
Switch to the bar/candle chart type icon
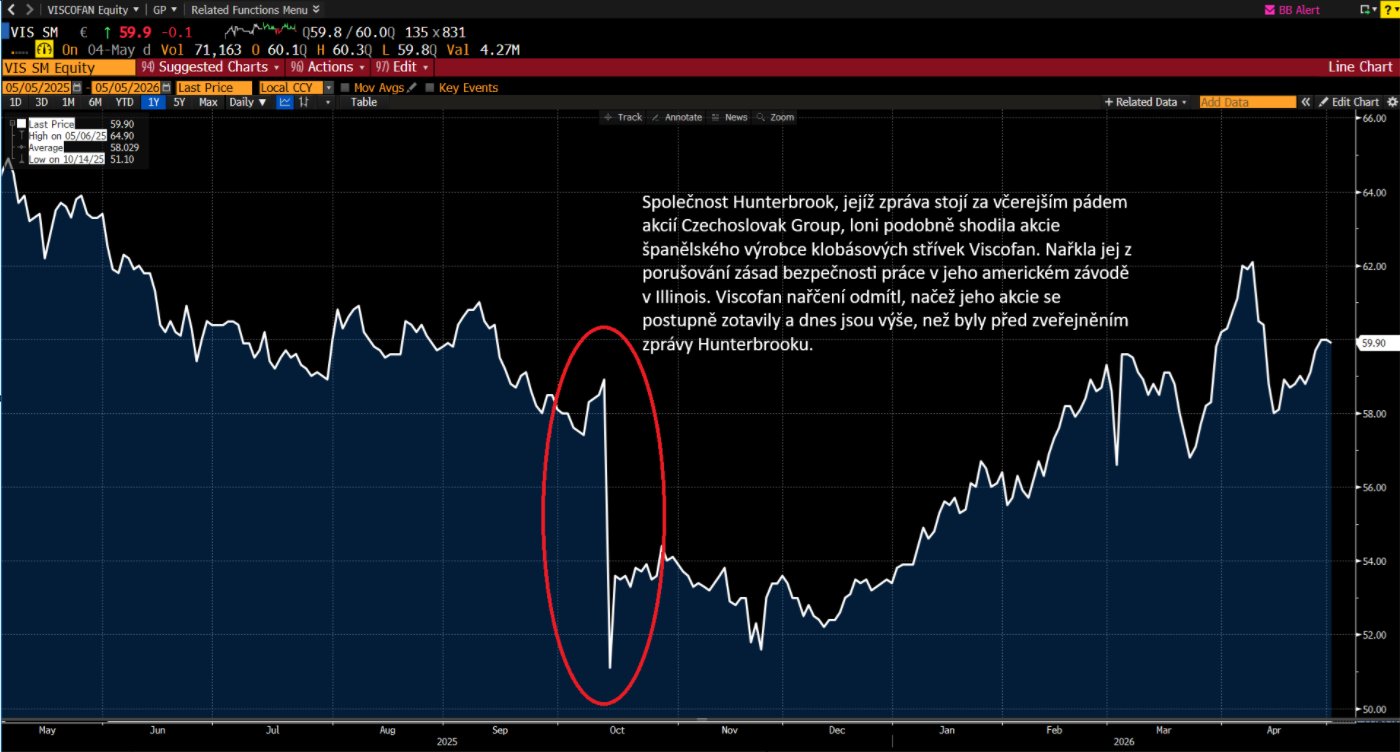point(306,102)
